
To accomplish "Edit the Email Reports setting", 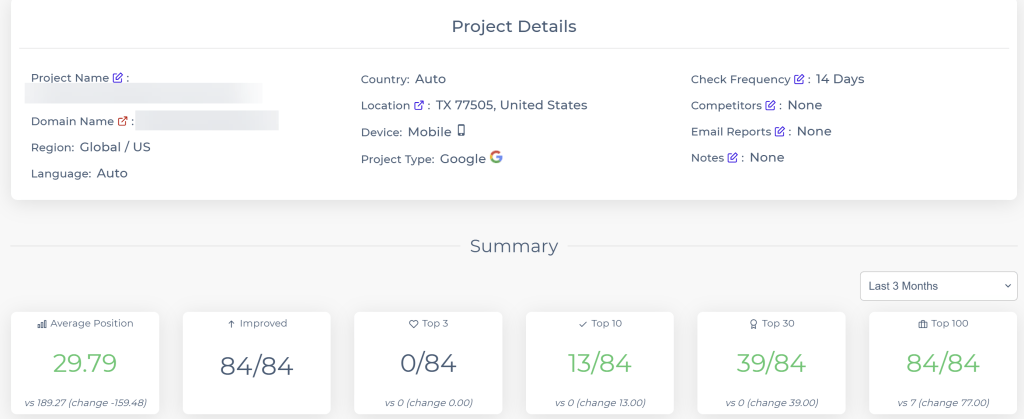I will coord(780,131).
